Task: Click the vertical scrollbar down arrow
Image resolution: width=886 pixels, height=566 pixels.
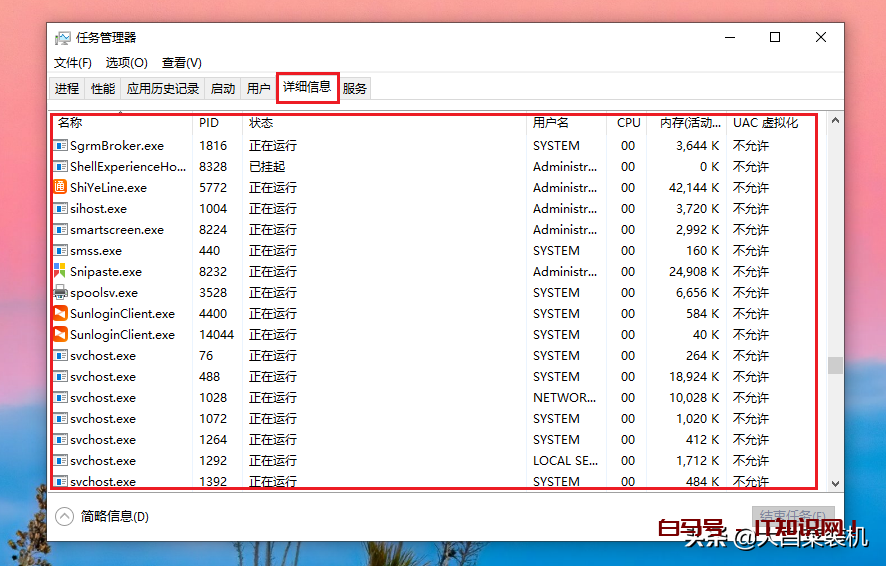Action: tap(835, 483)
